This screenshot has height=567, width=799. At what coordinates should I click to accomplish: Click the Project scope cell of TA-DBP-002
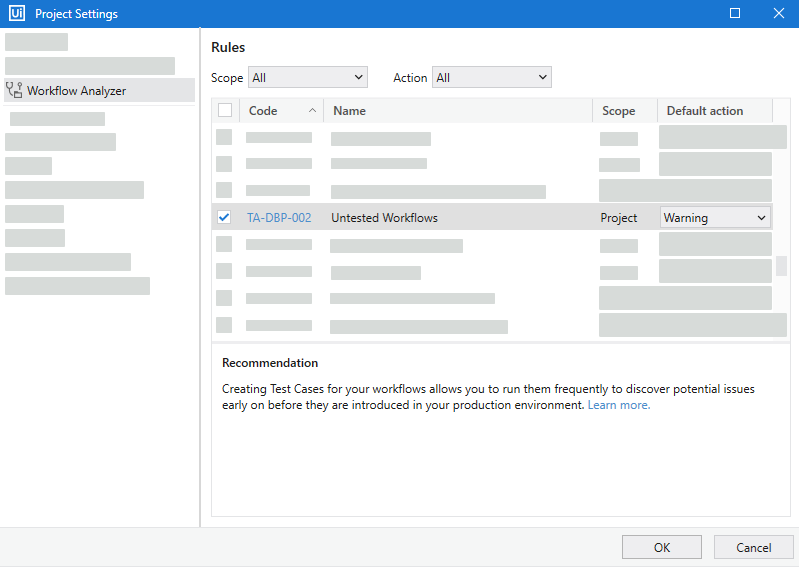(619, 218)
